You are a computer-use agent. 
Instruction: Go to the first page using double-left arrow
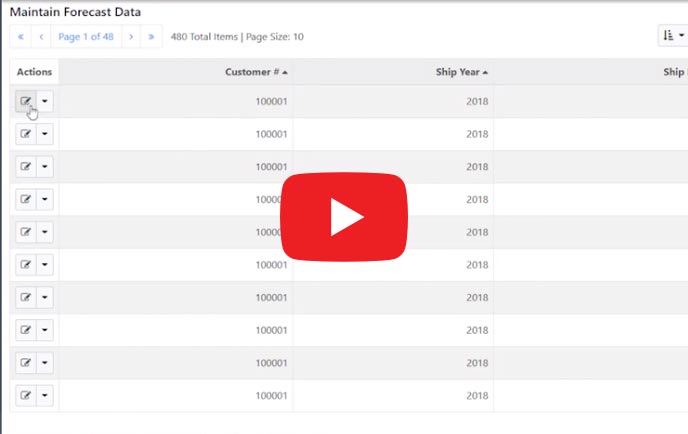click(21, 37)
